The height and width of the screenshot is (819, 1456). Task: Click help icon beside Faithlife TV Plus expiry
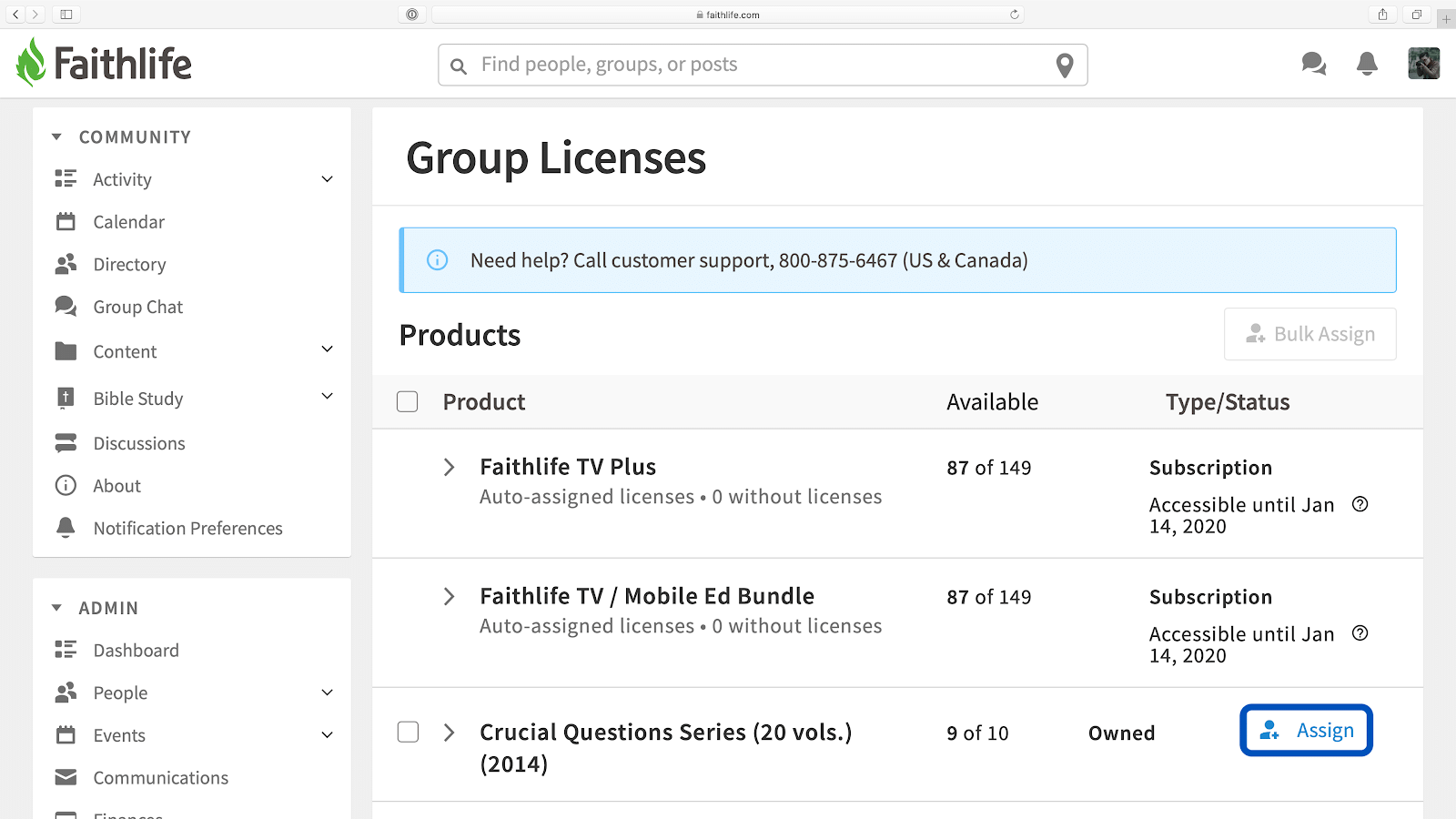[1360, 504]
